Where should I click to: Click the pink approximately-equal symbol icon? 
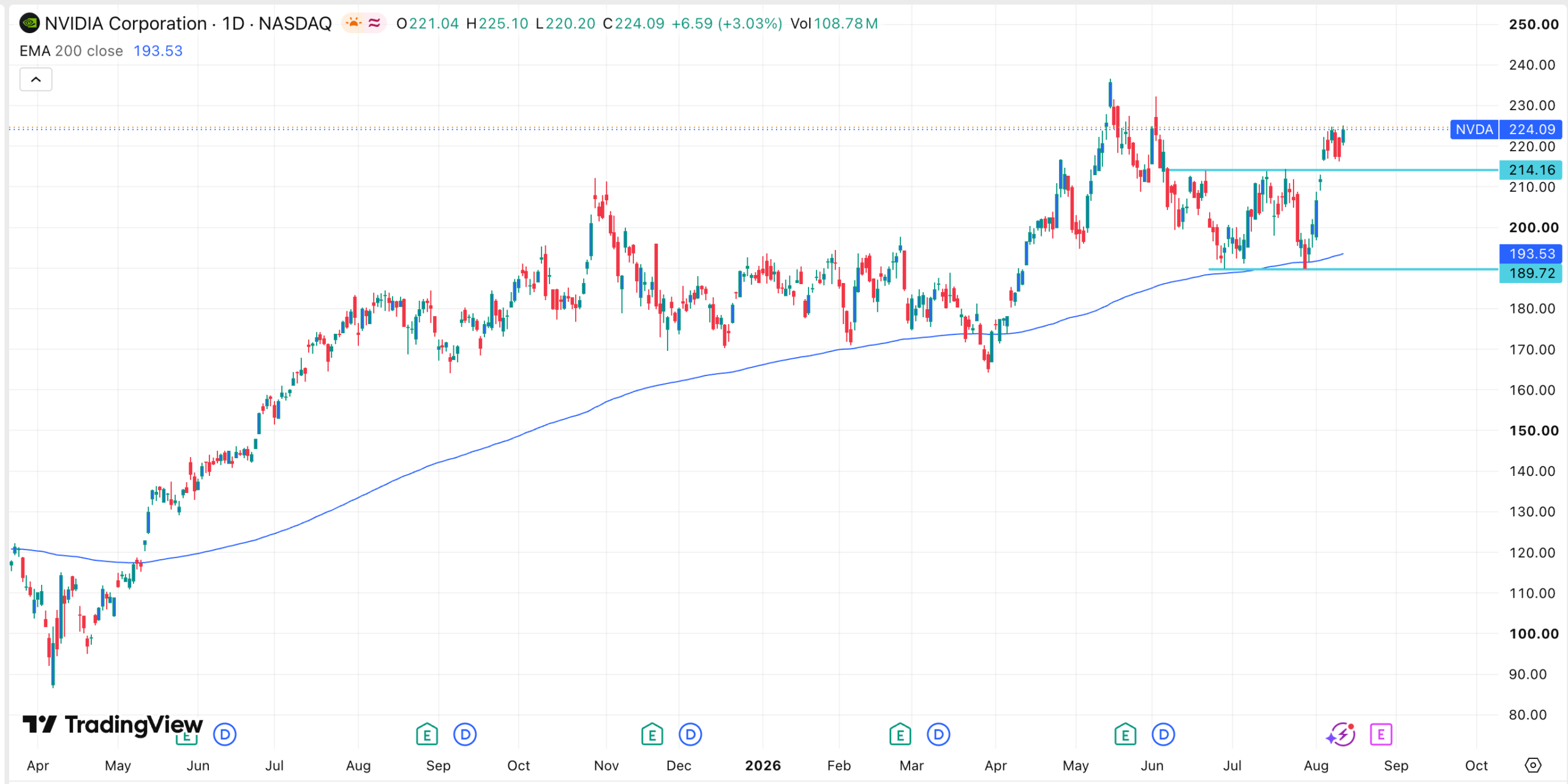(x=374, y=23)
